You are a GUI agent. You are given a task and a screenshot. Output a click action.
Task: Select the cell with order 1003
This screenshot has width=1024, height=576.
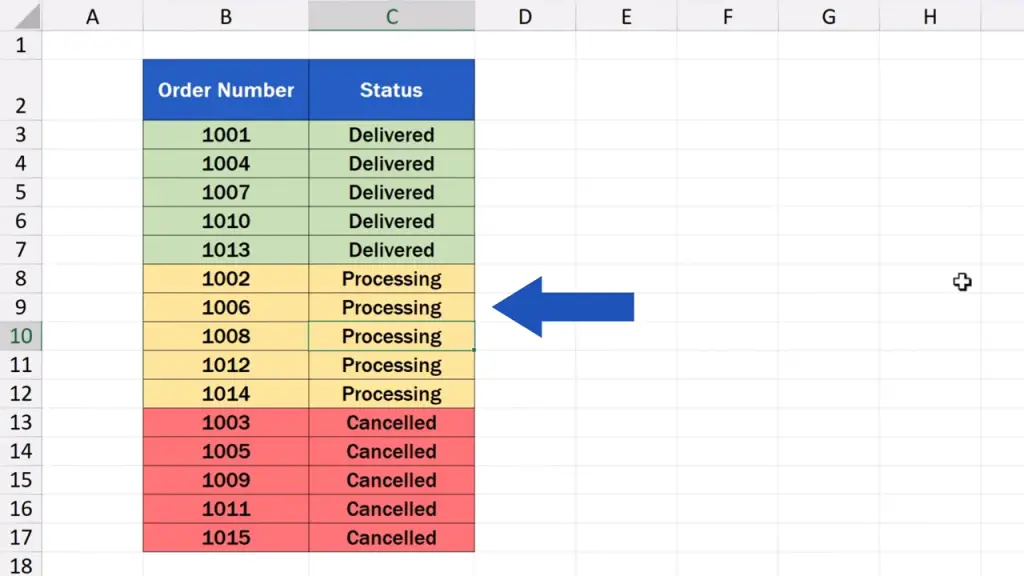click(226, 423)
